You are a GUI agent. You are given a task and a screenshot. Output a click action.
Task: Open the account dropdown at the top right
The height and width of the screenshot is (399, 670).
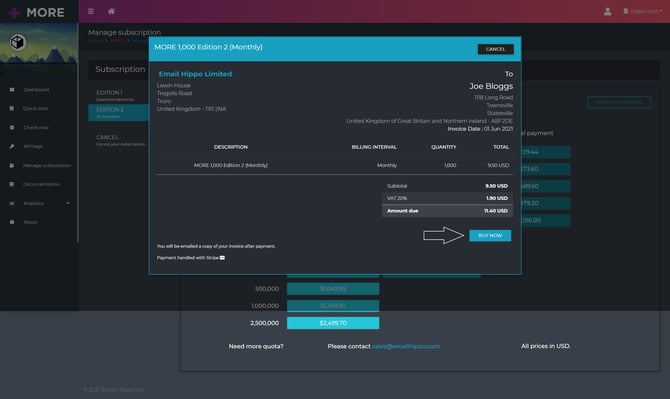click(x=643, y=11)
